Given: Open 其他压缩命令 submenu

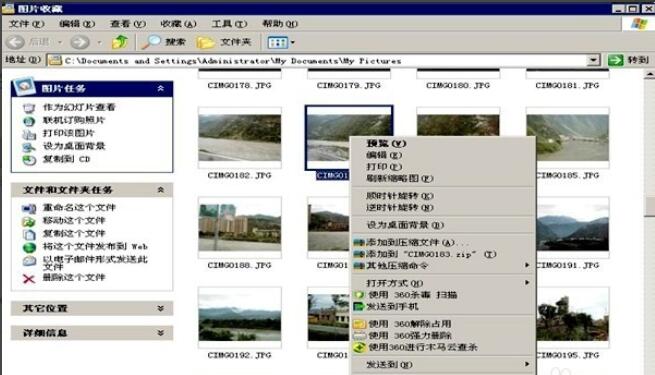Looking at the screenshot, I should tap(442, 266).
